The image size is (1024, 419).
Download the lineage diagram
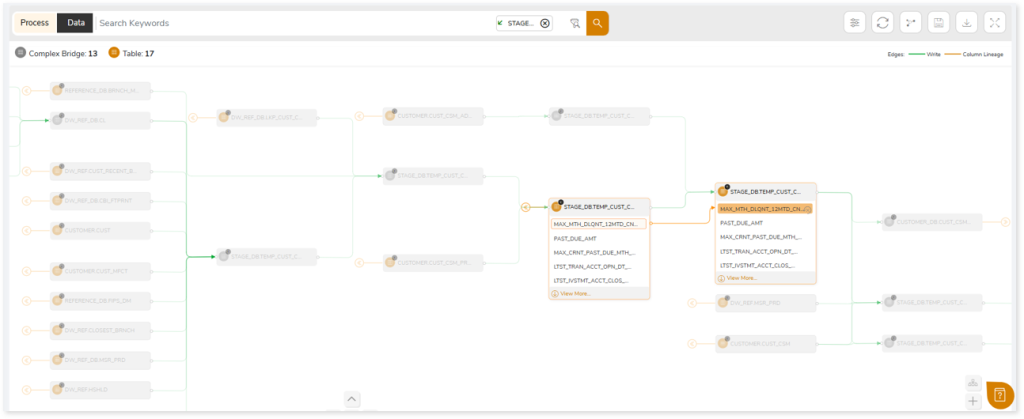point(966,22)
